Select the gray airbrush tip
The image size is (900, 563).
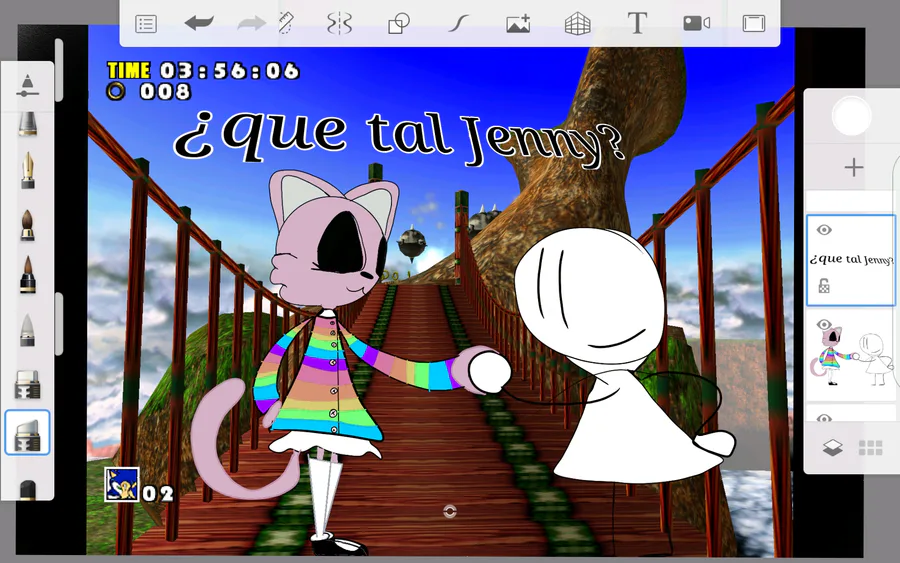pyautogui.click(x=28, y=330)
